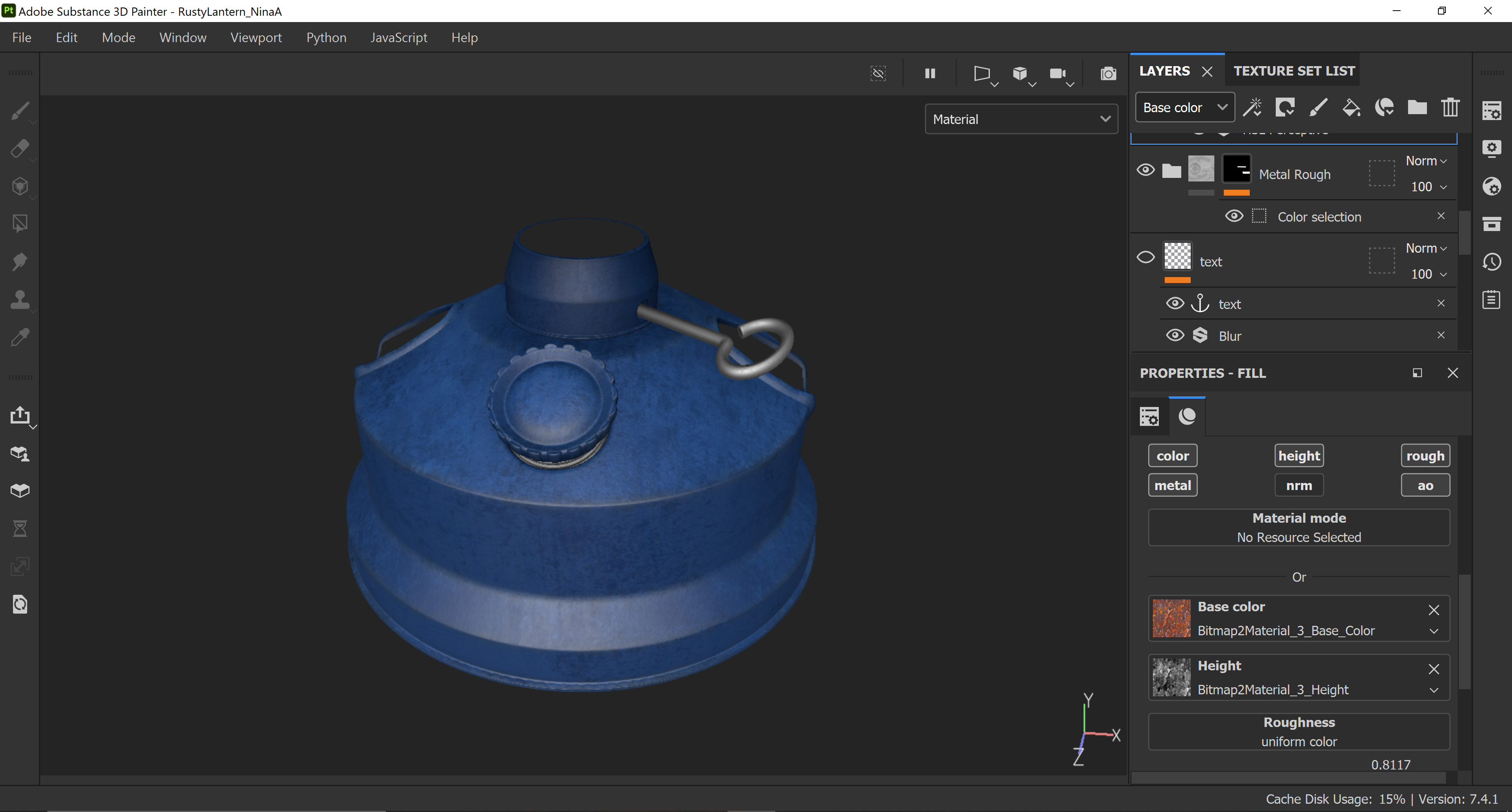Add a paint layer with brush icon
The height and width of the screenshot is (812, 1512).
pyautogui.click(x=1318, y=107)
